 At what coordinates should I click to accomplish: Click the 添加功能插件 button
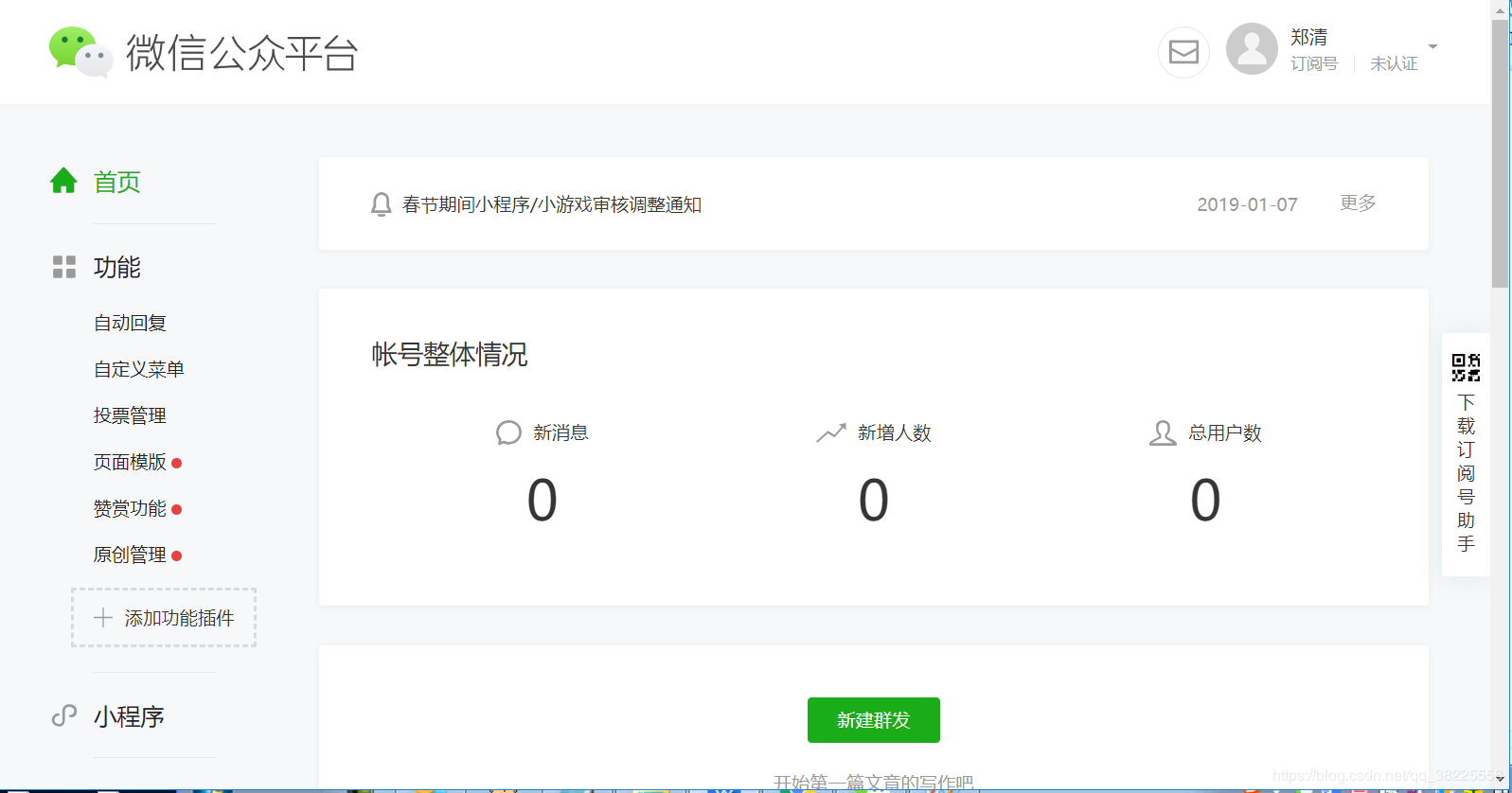coord(164,618)
